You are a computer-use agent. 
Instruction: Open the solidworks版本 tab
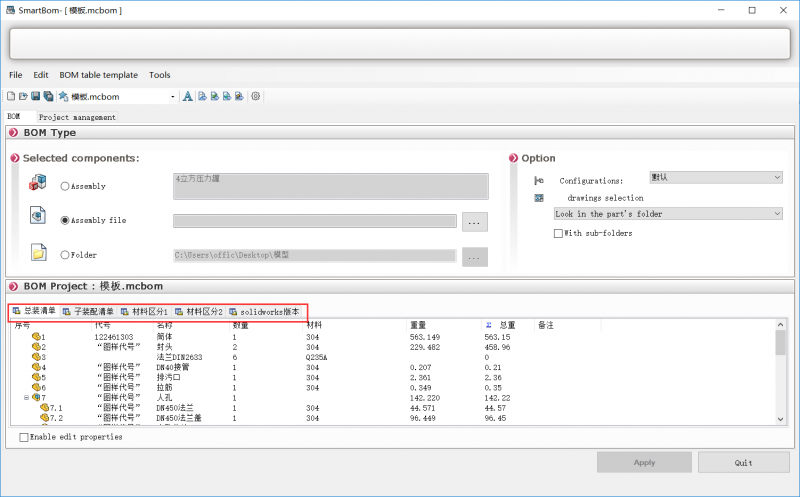tap(264, 311)
